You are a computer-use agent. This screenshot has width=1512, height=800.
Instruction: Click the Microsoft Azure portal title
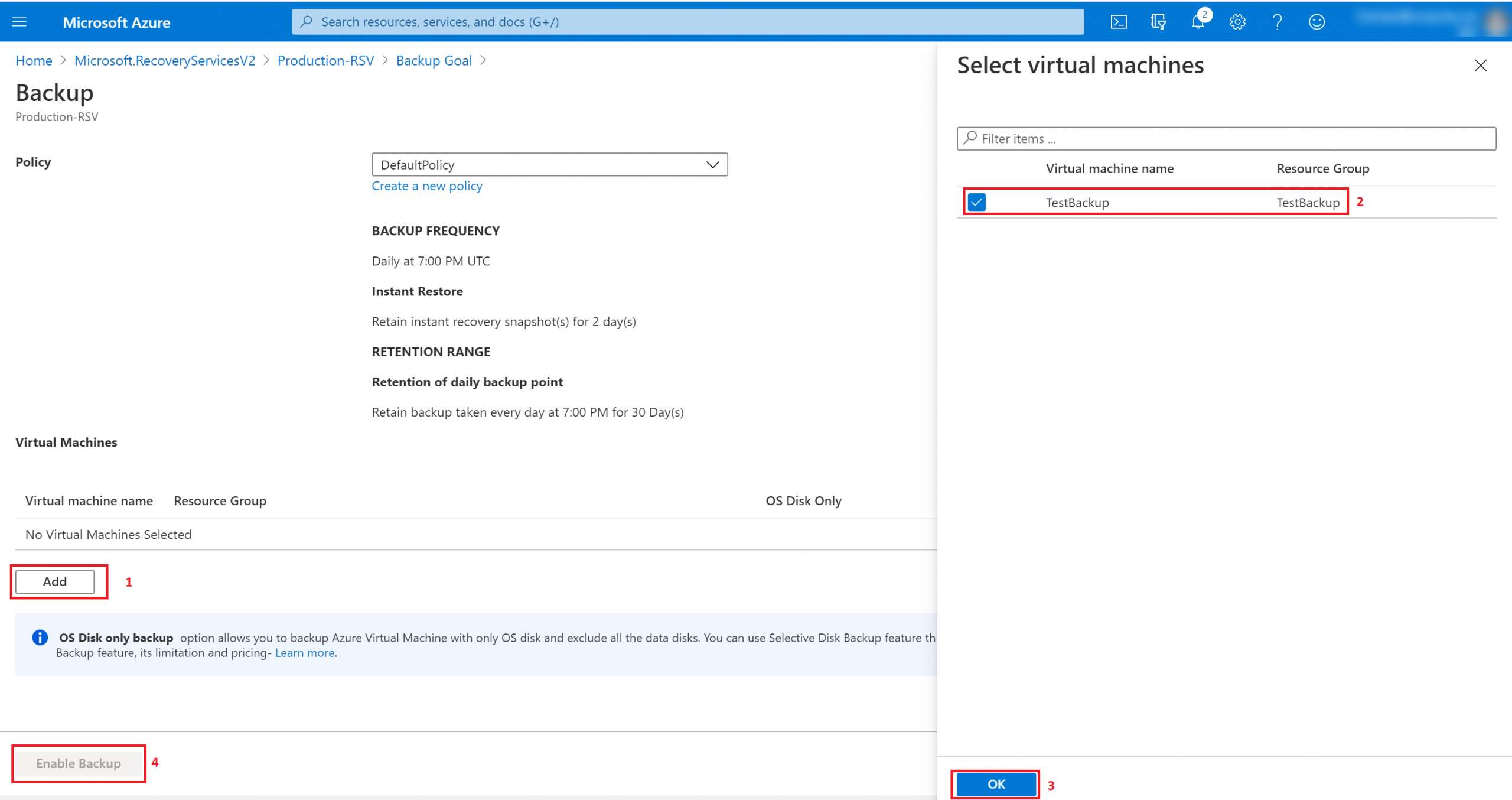tap(116, 22)
